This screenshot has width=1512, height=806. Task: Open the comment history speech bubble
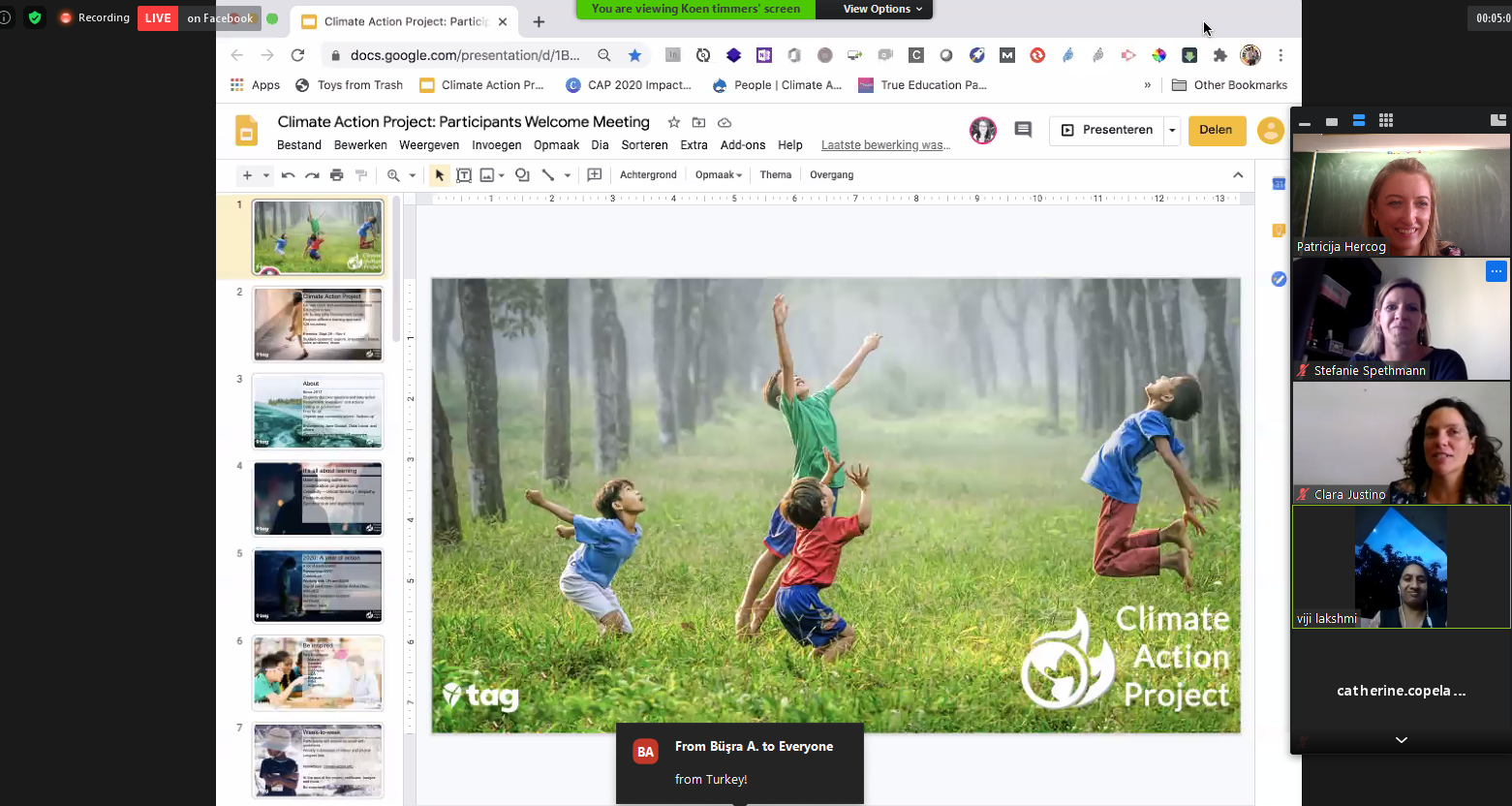click(1023, 130)
